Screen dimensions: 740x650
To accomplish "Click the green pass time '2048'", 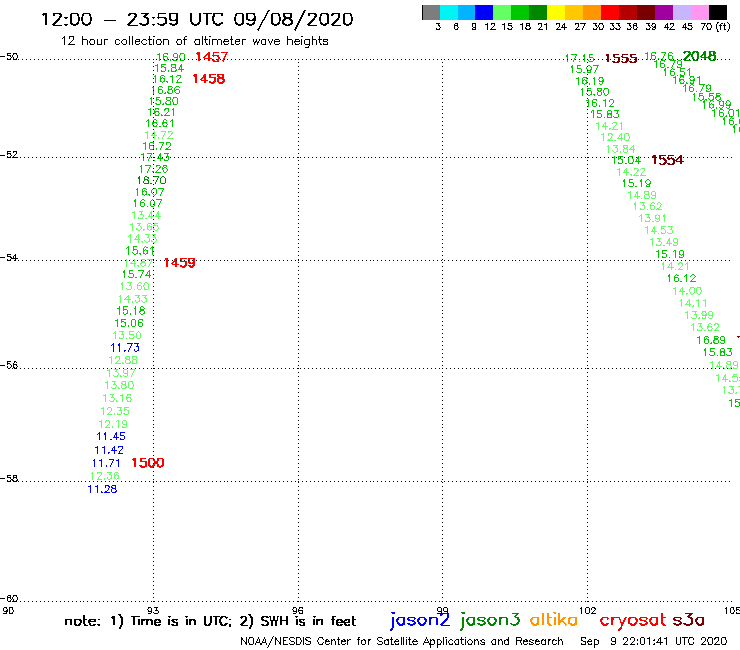I will (x=699, y=56).
